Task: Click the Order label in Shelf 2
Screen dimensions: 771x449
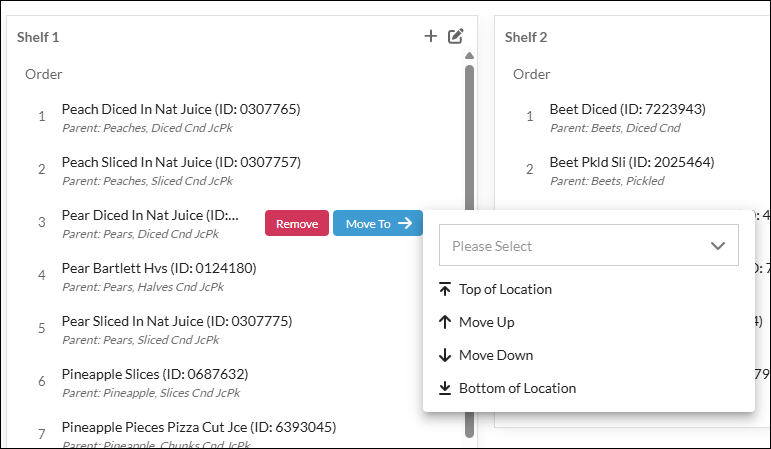Action: pos(532,74)
